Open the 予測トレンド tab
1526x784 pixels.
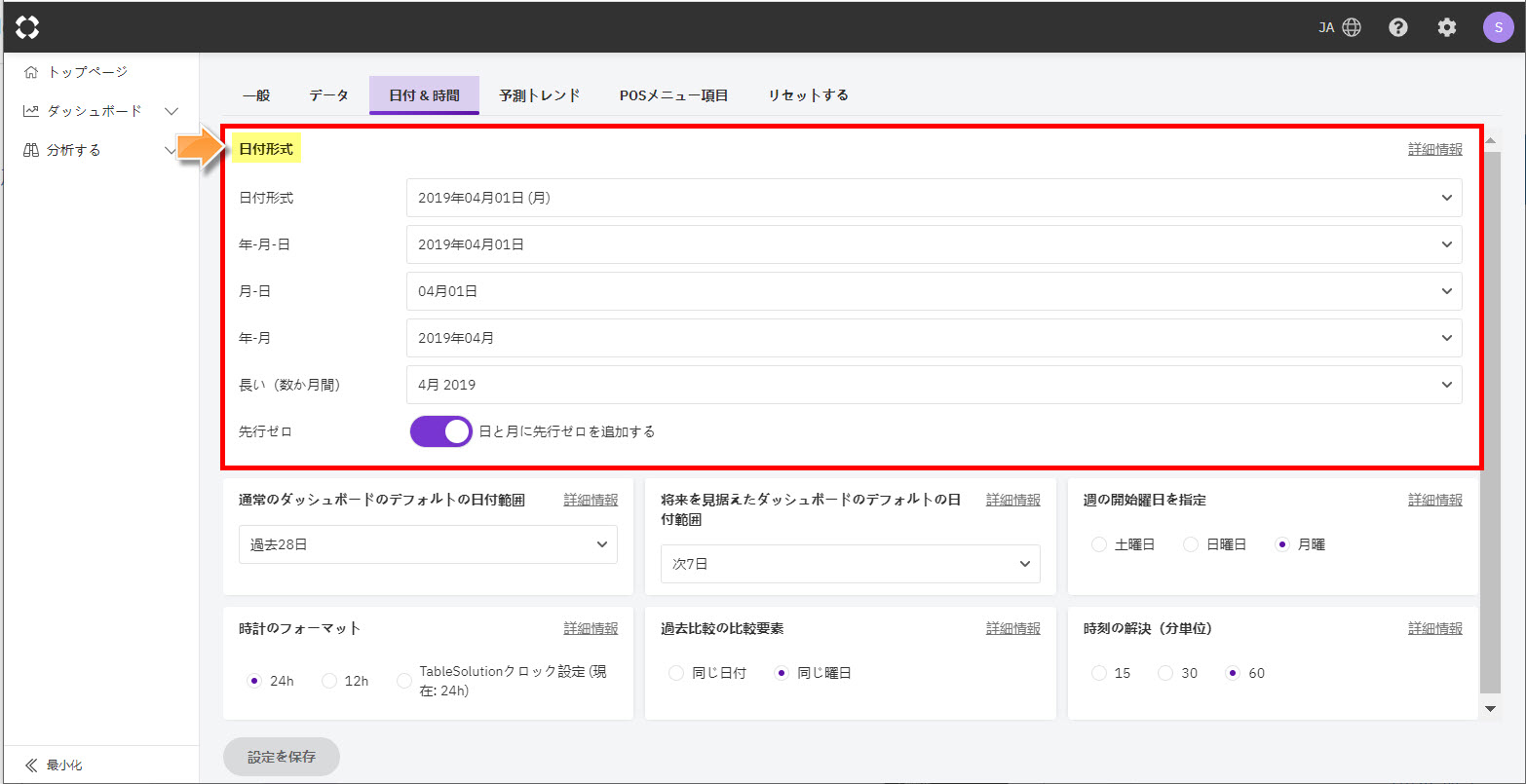540,95
